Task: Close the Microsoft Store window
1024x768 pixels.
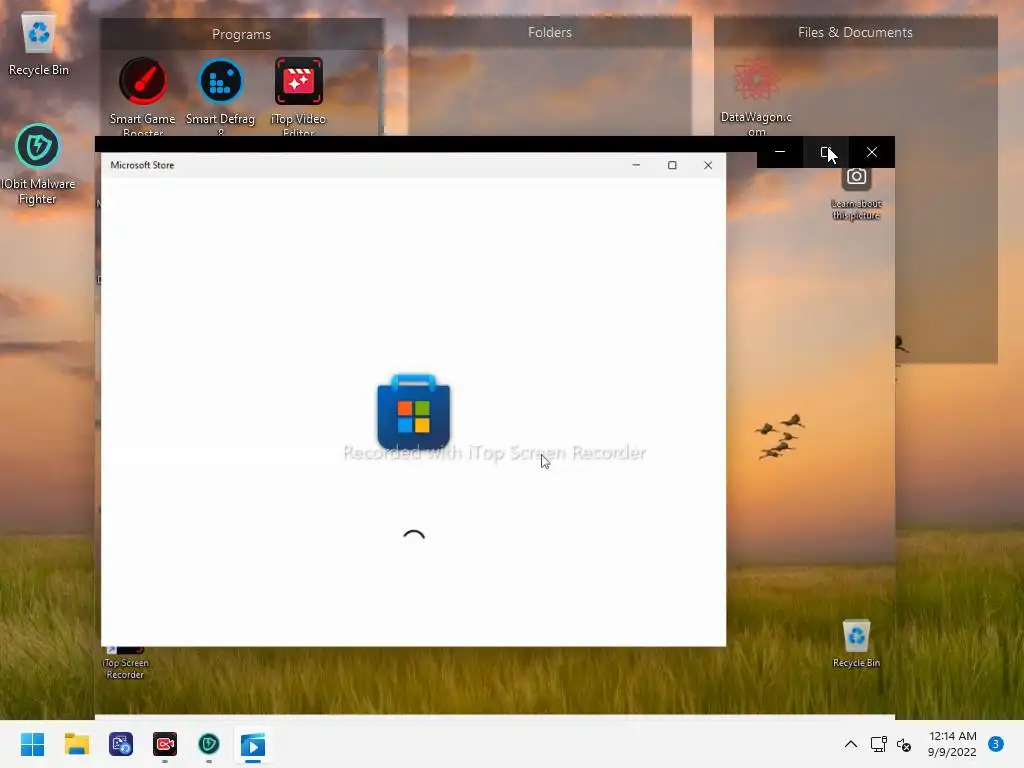Action: pyautogui.click(x=708, y=165)
